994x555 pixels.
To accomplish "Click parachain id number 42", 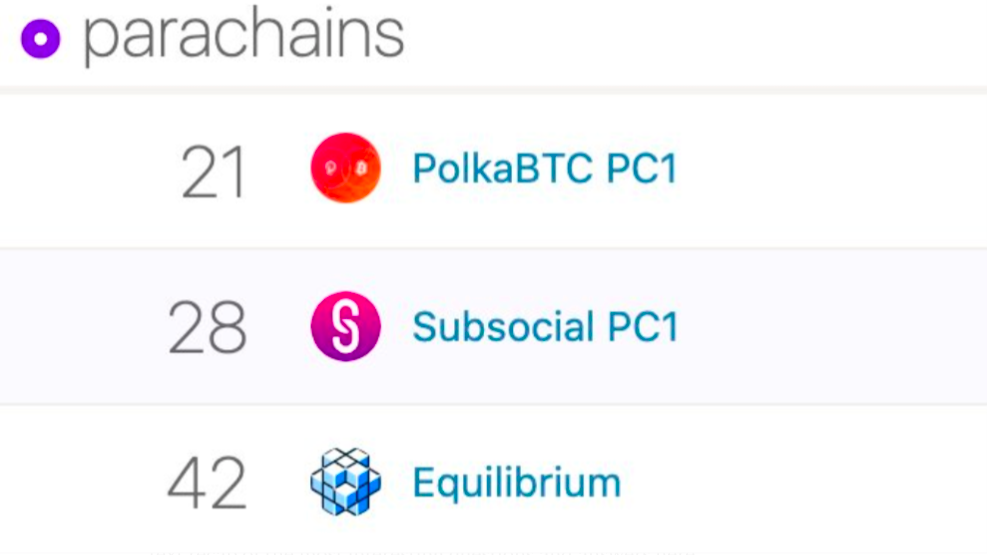I will [x=207, y=483].
